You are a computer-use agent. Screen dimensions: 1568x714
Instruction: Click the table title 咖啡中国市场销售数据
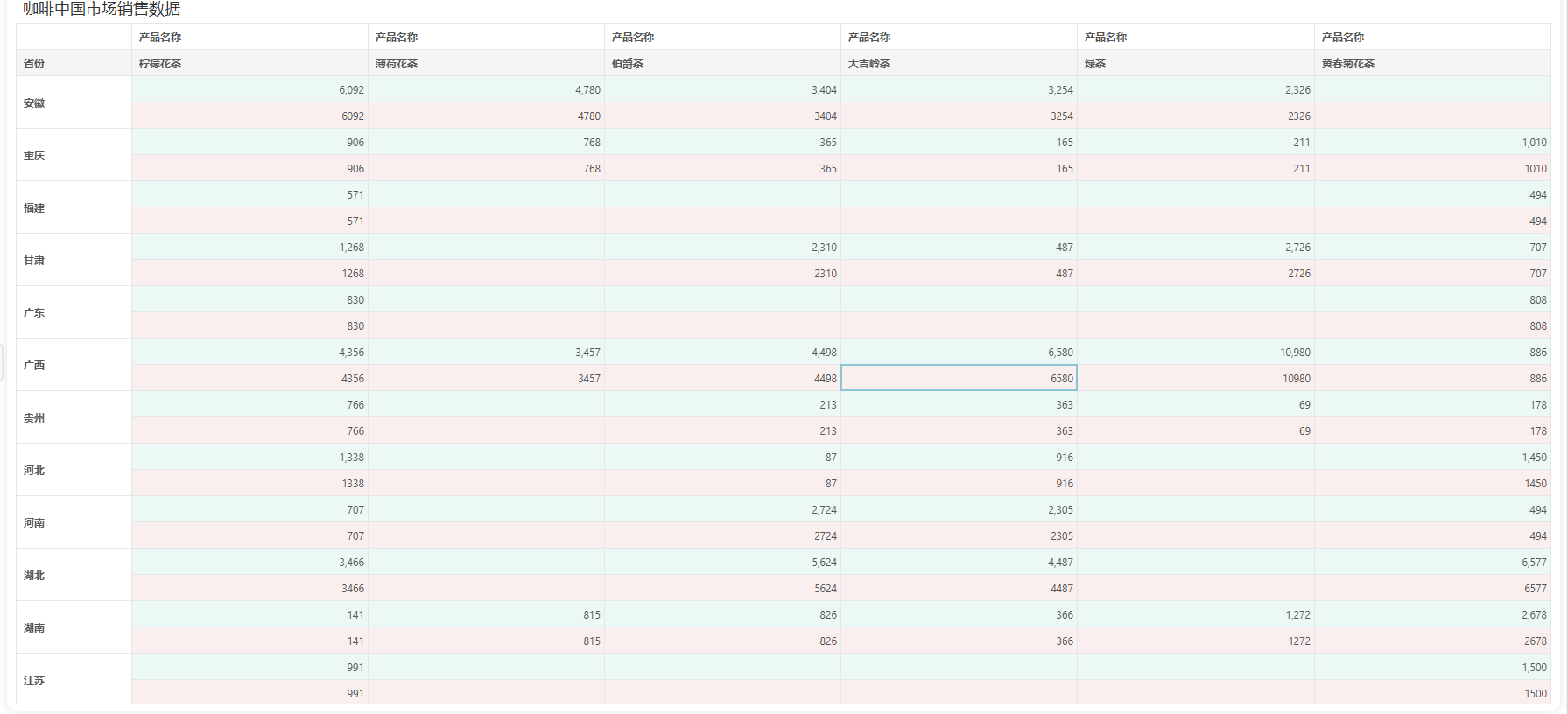pyautogui.click(x=102, y=9)
